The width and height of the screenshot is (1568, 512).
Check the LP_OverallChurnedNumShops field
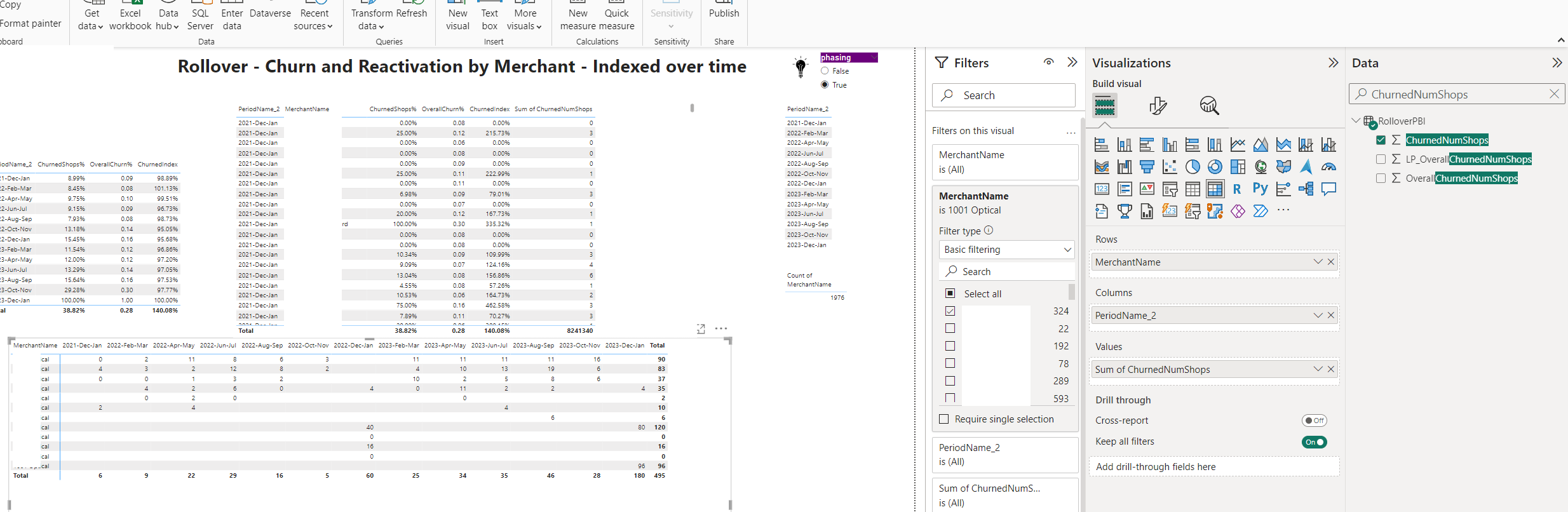click(x=1381, y=159)
